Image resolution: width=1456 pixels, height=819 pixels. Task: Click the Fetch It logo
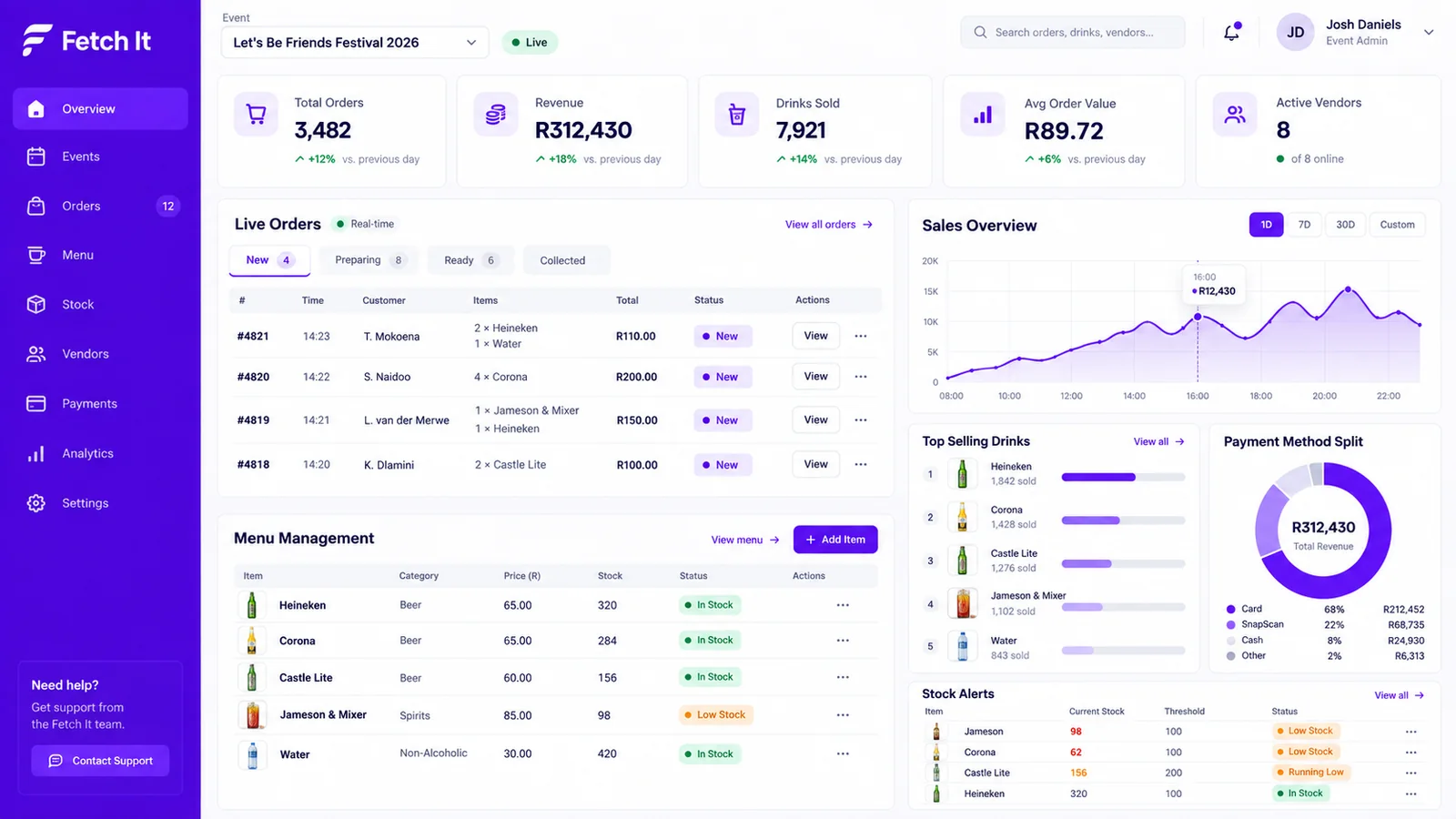point(86,40)
